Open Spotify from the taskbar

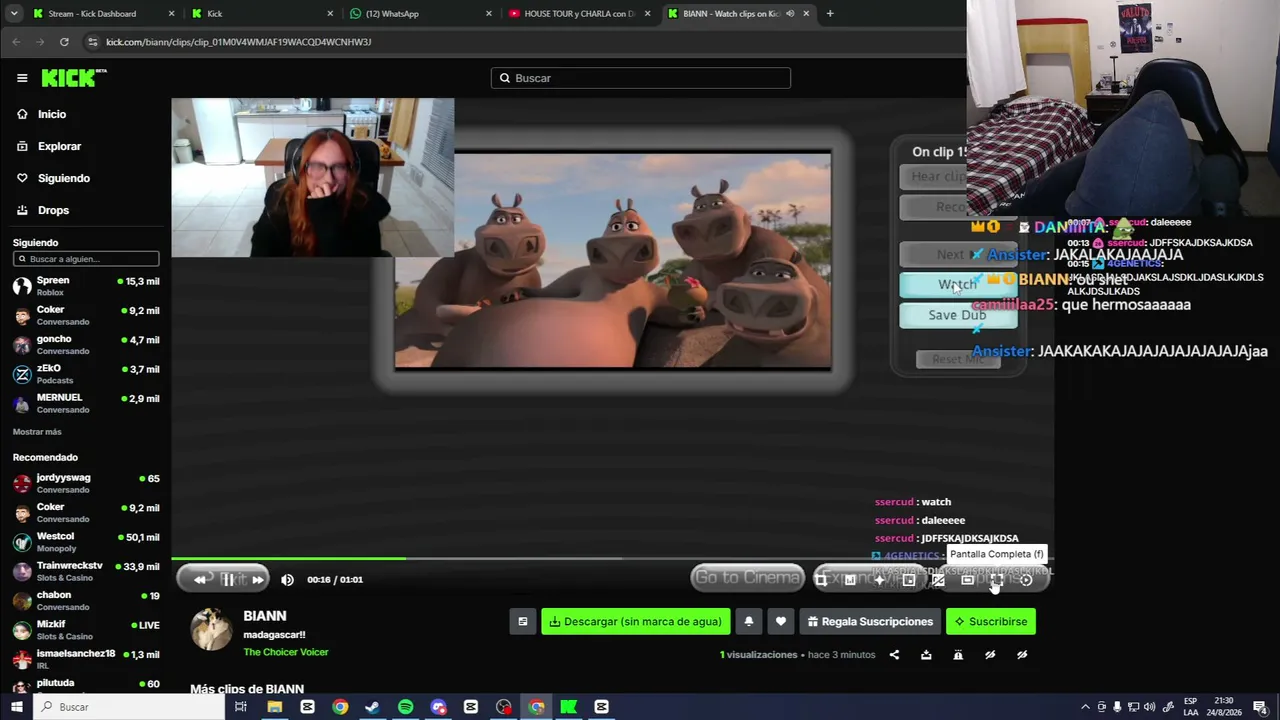click(405, 707)
